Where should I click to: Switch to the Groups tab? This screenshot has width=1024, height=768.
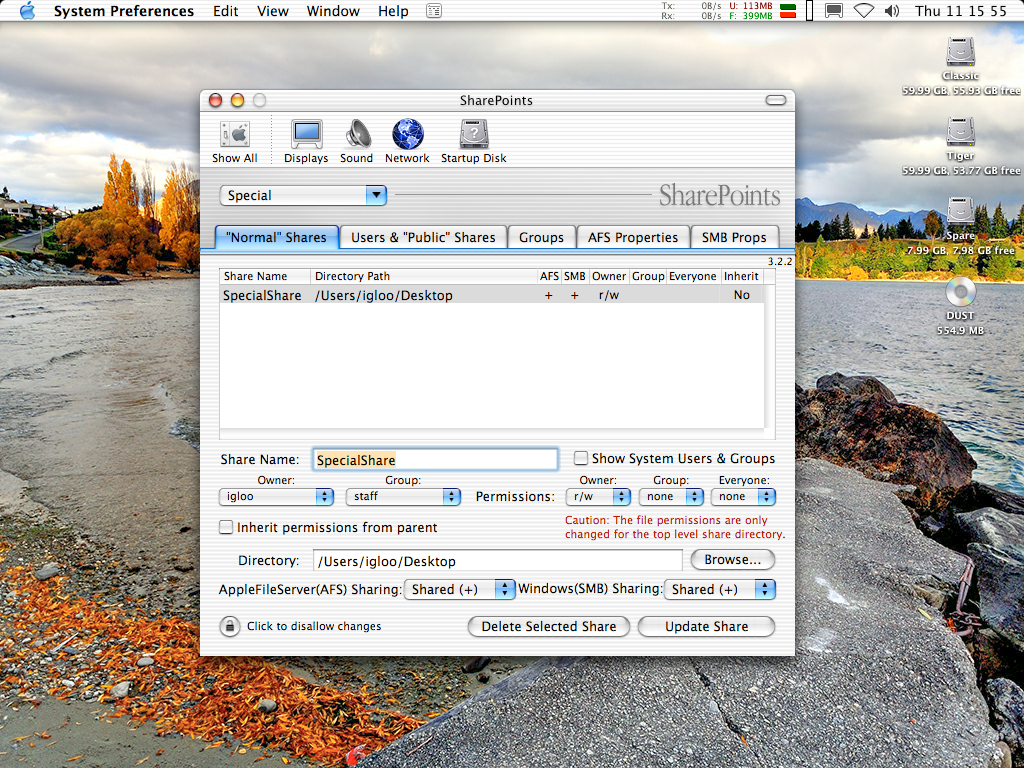click(541, 237)
